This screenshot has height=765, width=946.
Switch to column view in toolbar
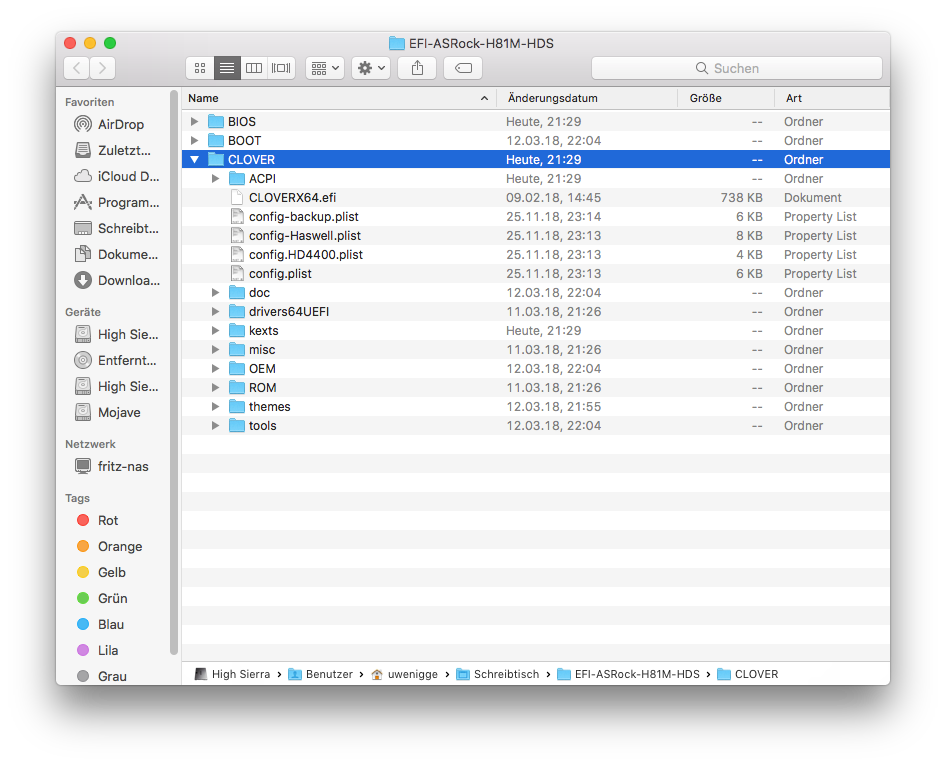pyautogui.click(x=254, y=68)
